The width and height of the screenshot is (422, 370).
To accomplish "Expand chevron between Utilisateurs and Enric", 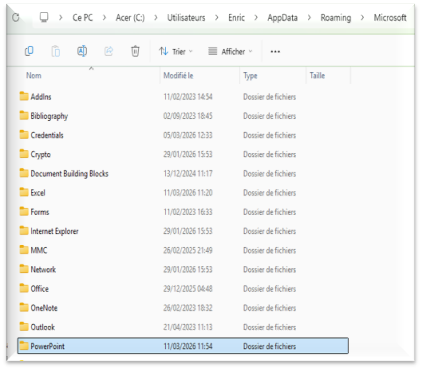I will [217, 17].
